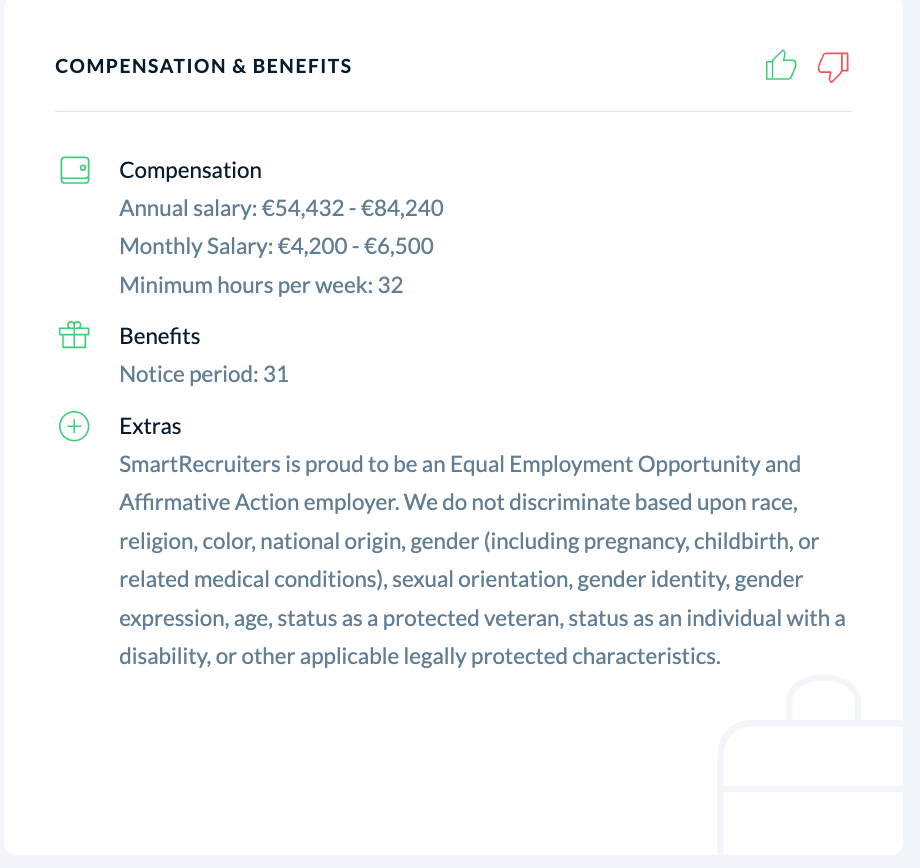Click the Benefits subheading
This screenshot has height=868, width=920.
point(160,336)
